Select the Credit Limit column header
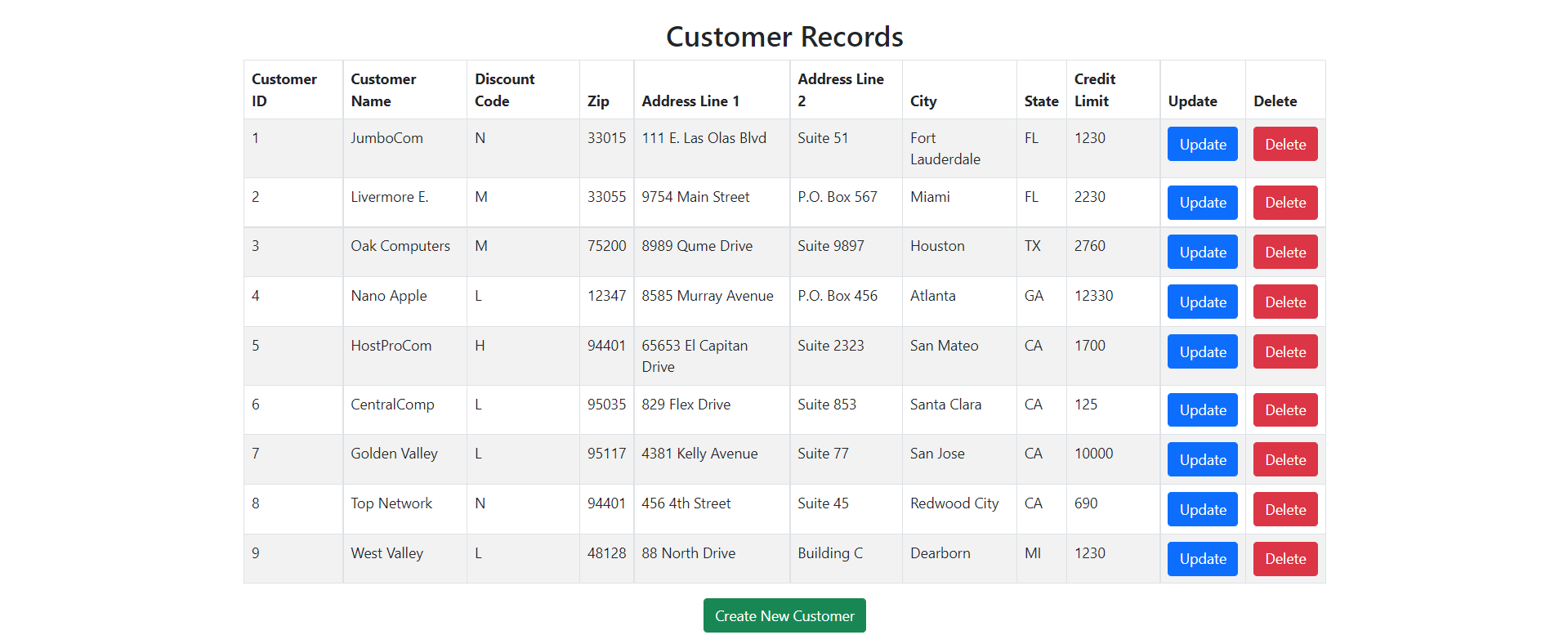Viewport: 1568px width, 644px height. (x=1094, y=90)
